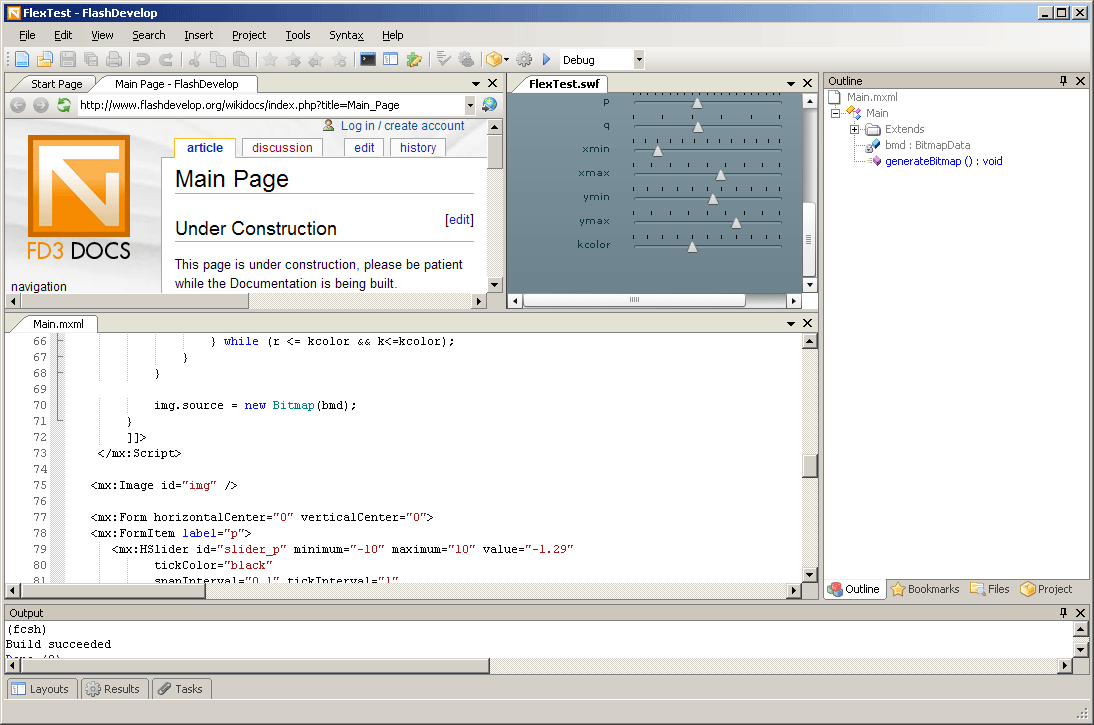Click the kcolor slider thumb
Screen dimensions: 1094x725
click(692, 247)
